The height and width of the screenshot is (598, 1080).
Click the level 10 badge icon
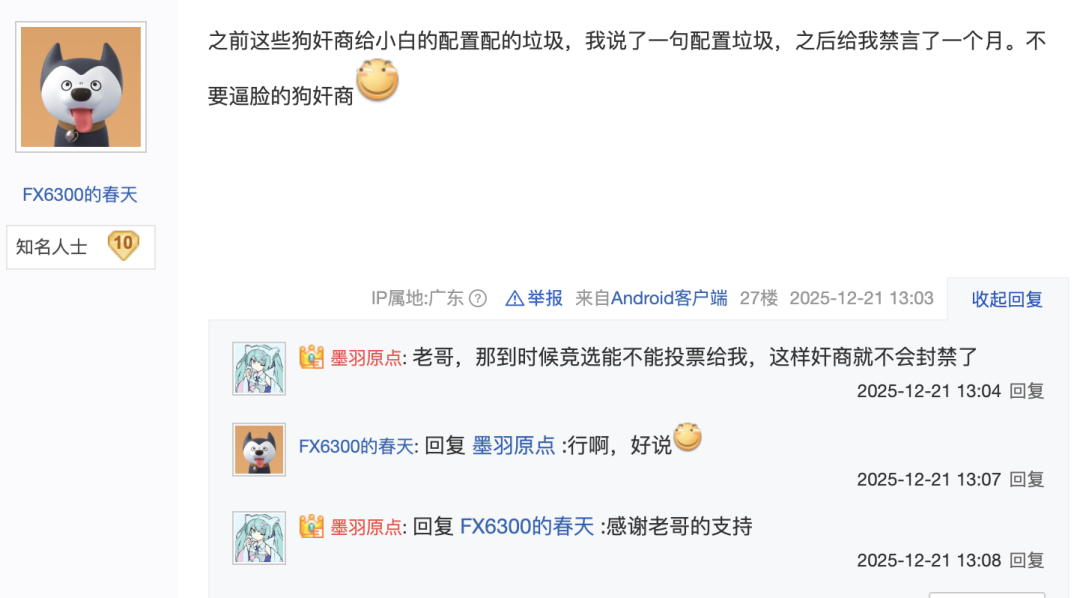click(x=123, y=245)
